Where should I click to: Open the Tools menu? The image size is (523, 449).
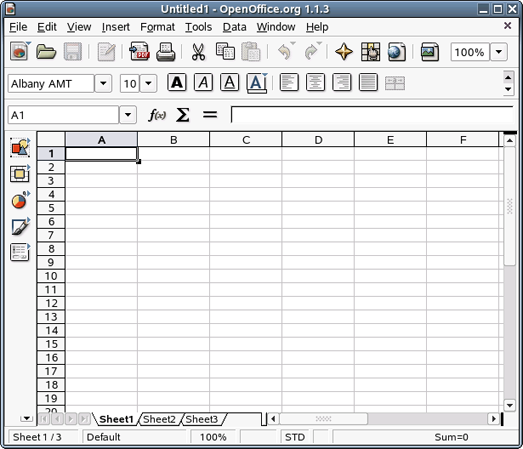(198, 27)
